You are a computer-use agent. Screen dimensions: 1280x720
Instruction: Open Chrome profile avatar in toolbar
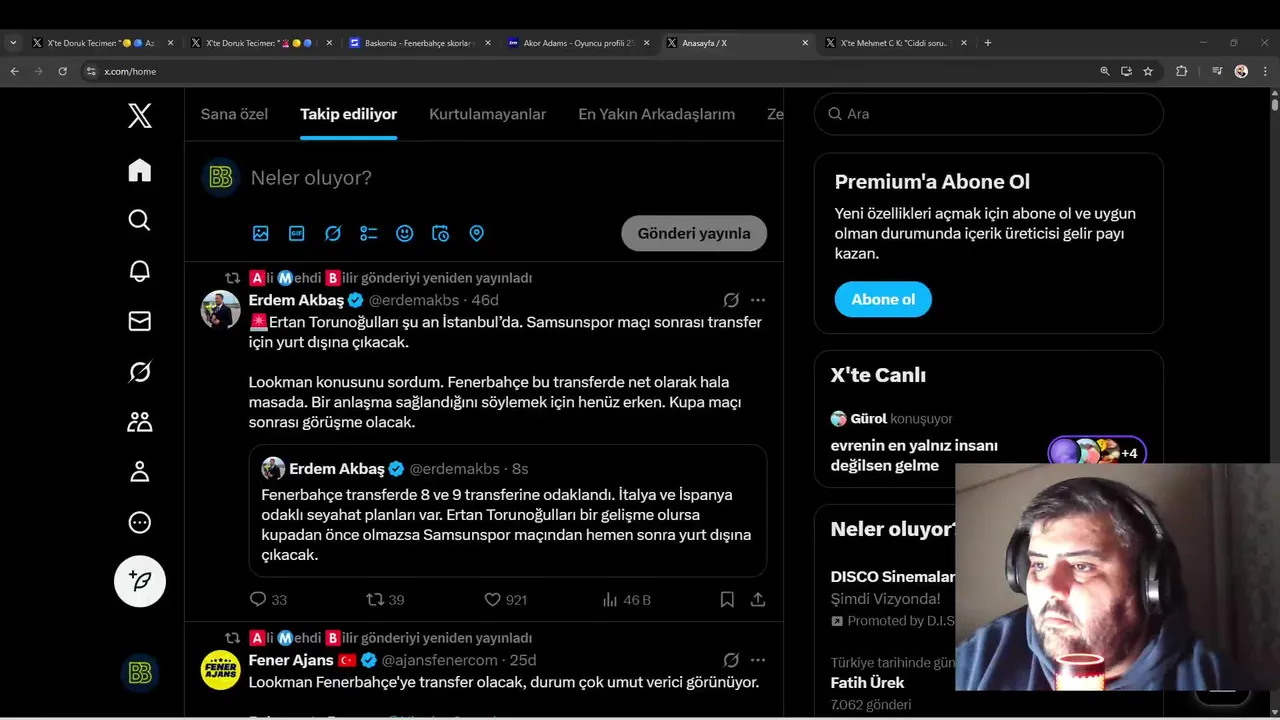pos(1241,71)
